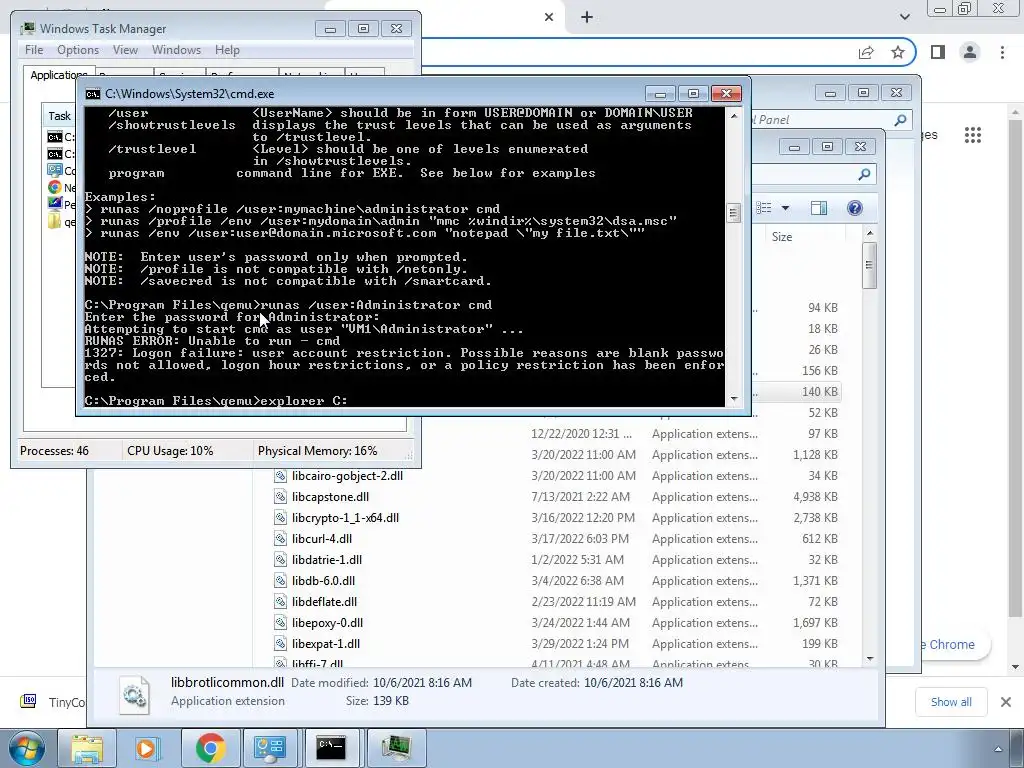
Task: Select the libdatrie-1.dll file
Action: point(327,560)
